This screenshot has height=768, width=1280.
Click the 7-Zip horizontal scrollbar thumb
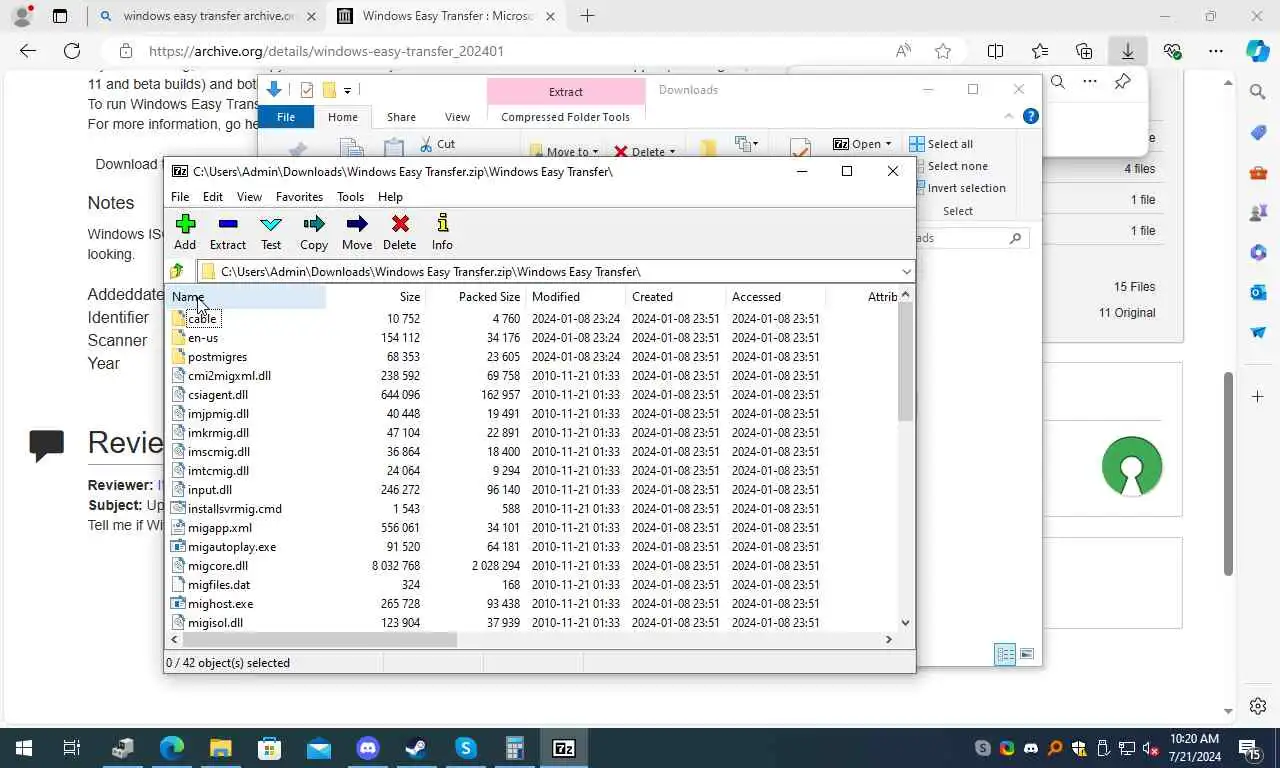pos(319,639)
